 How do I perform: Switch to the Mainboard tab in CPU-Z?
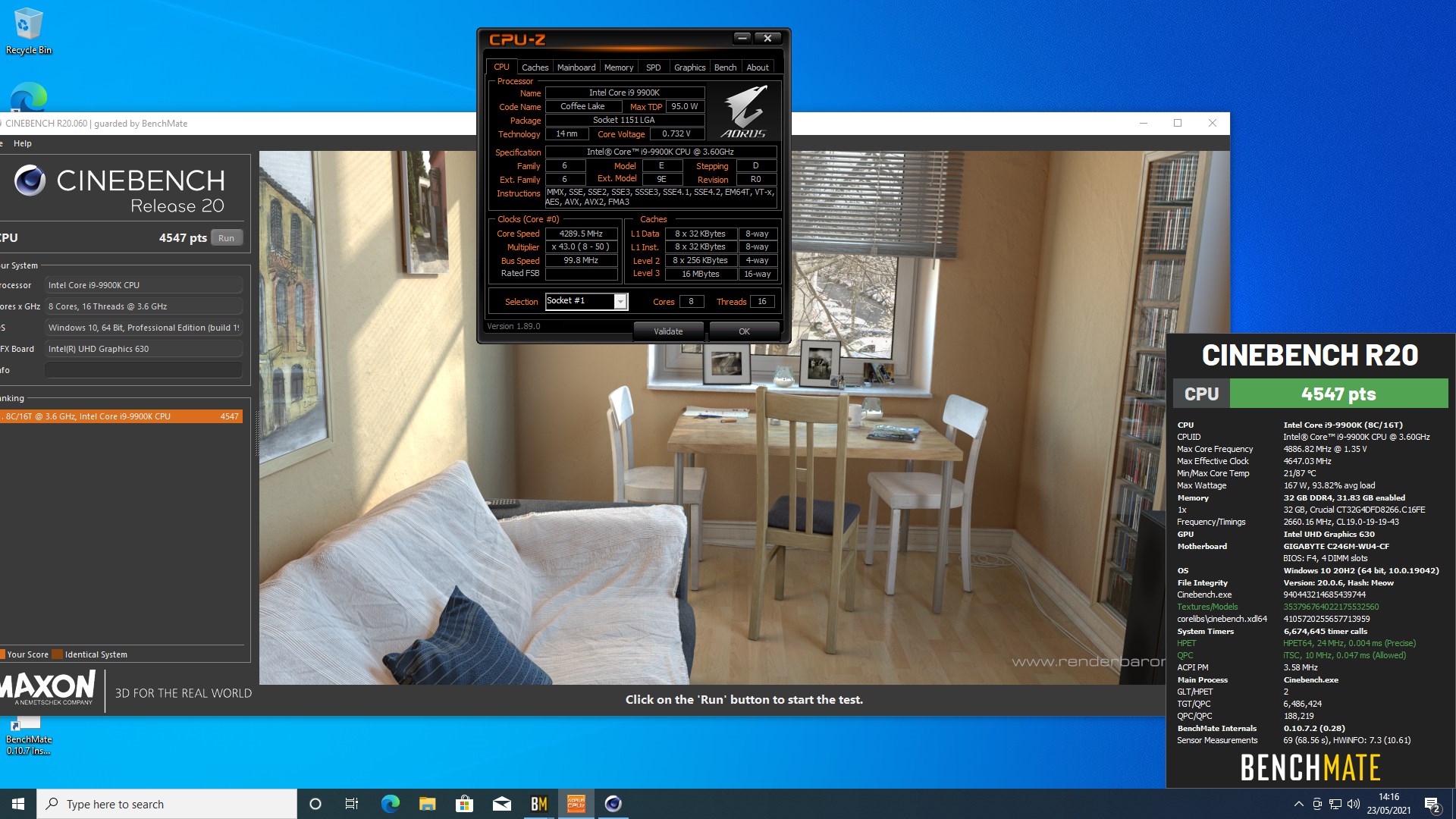point(576,67)
